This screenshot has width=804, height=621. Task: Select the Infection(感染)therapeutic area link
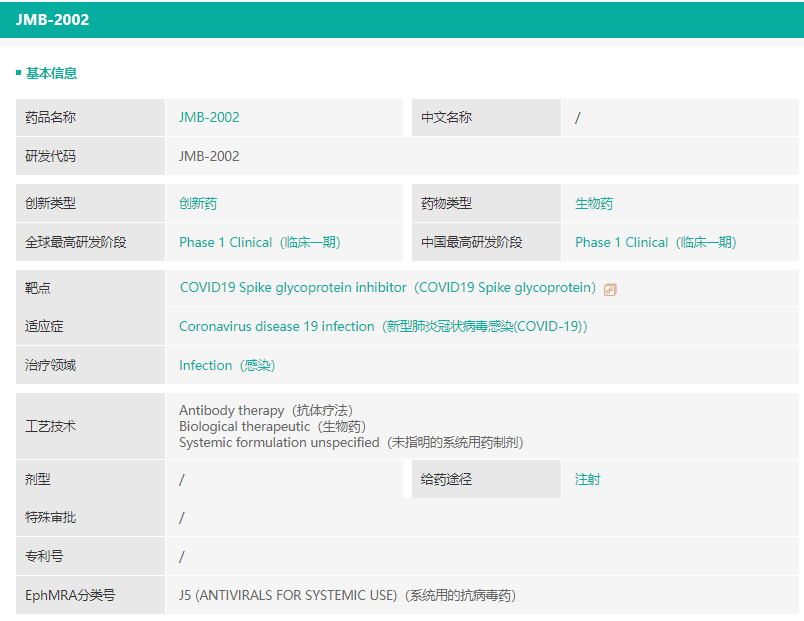pyautogui.click(x=227, y=365)
